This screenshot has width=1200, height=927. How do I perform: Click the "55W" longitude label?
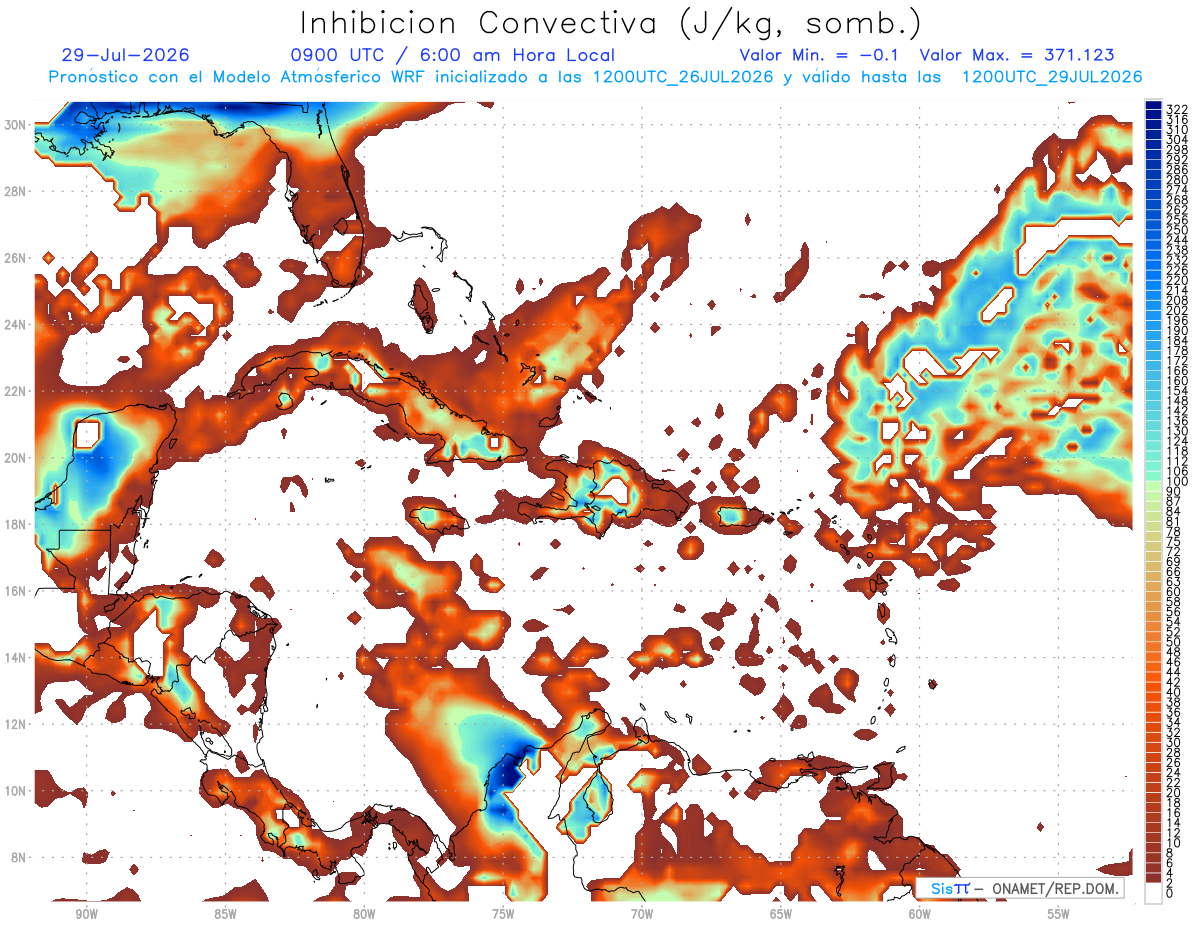(1059, 915)
